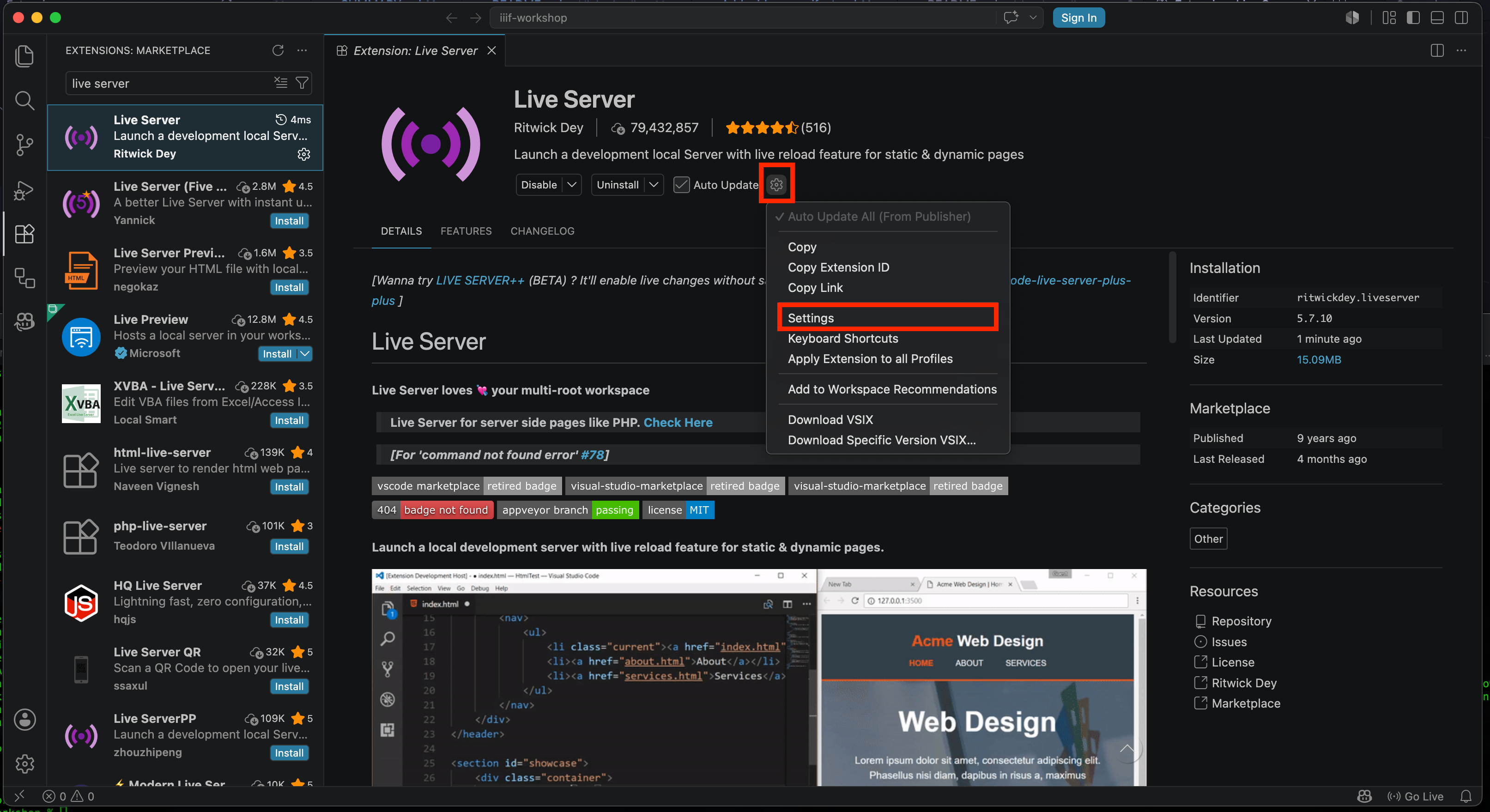Choose Copy Link menu entry

coord(888,287)
